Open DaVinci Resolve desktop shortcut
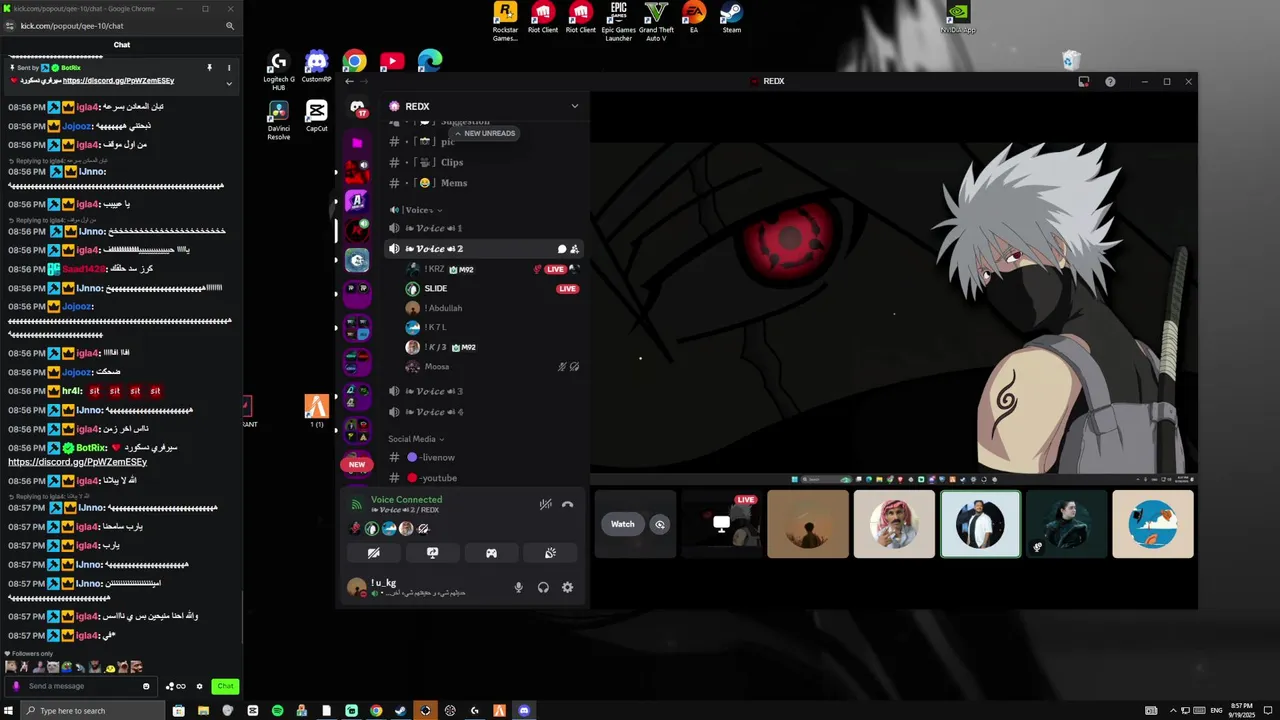This screenshot has height=720, width=1280. point(279,121)
